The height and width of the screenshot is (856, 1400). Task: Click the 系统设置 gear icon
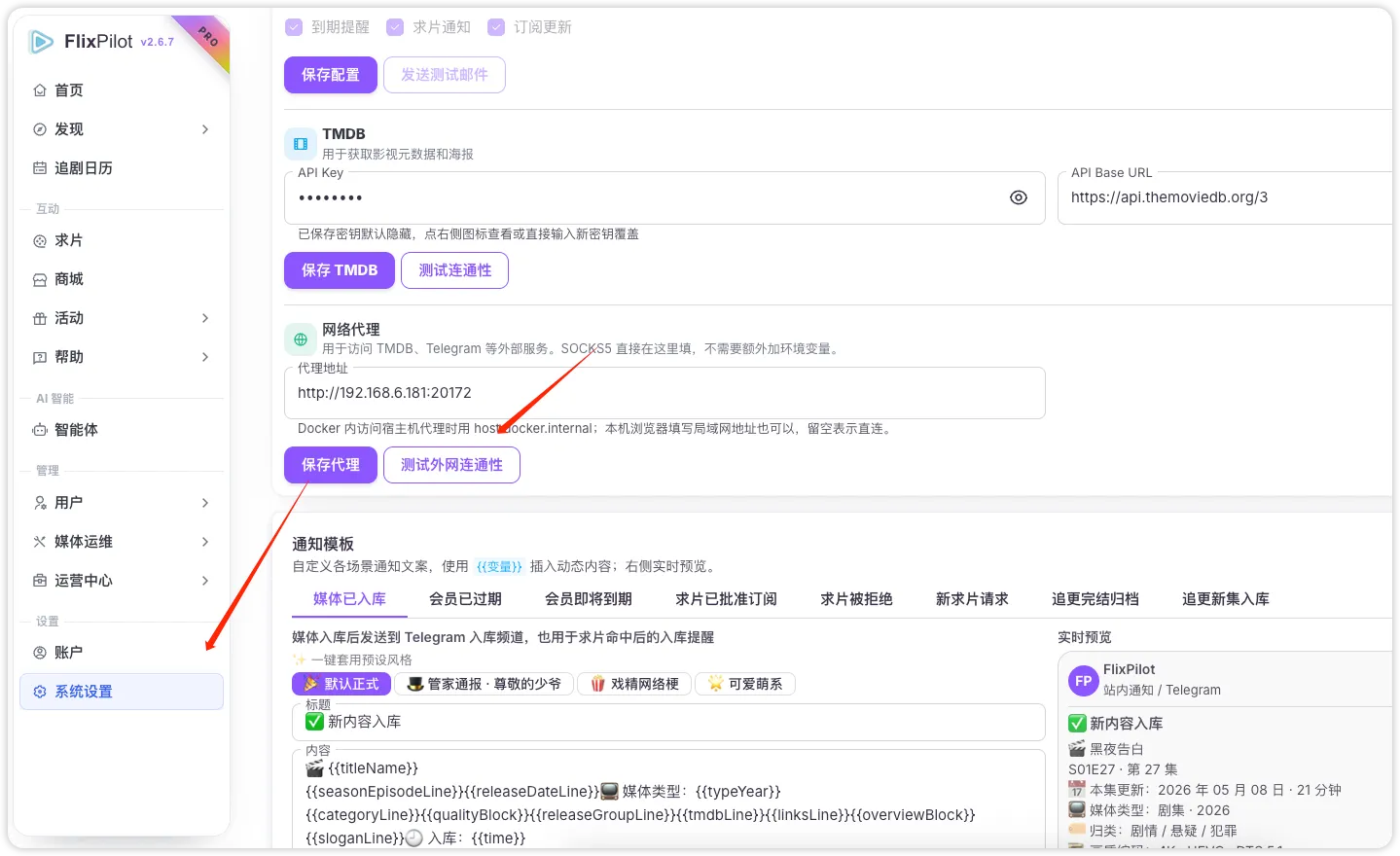click(x=40, y=692)
